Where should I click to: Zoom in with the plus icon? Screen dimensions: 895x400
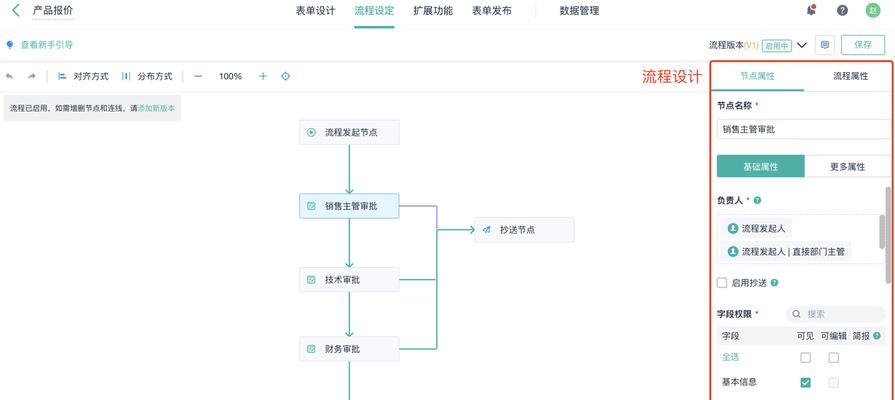click(x=263, y=76)
